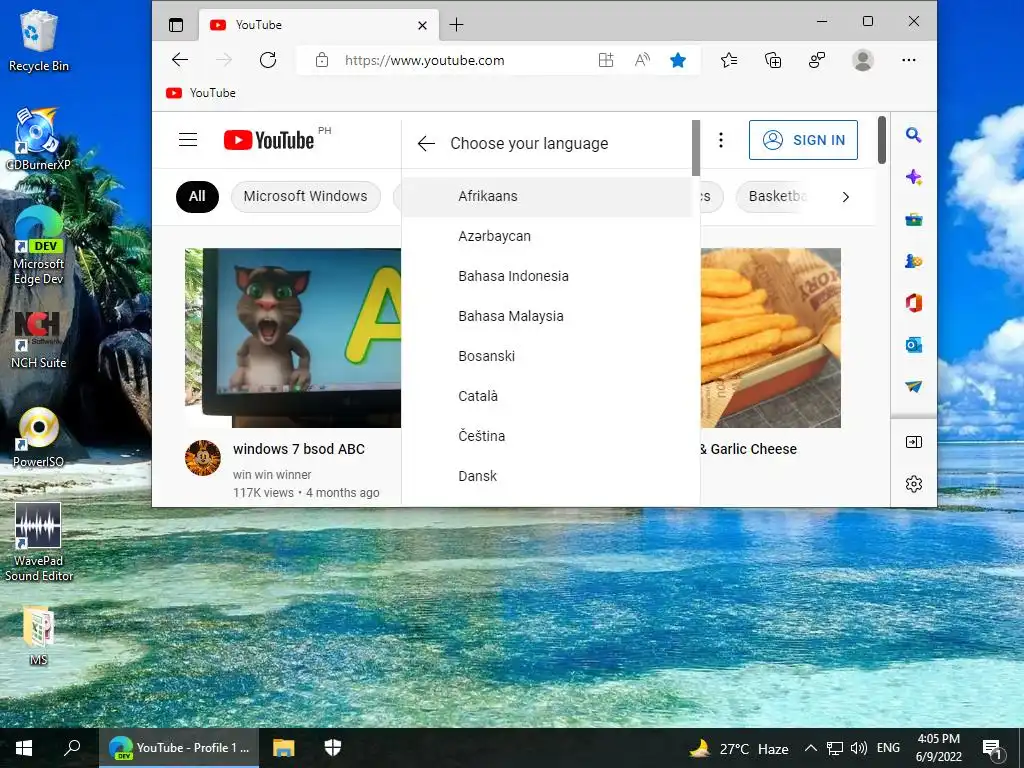Open Edge sidebar Outlook icon
Image resolution: width=1024 pixels, height=768 pixels.
[914, 345]
